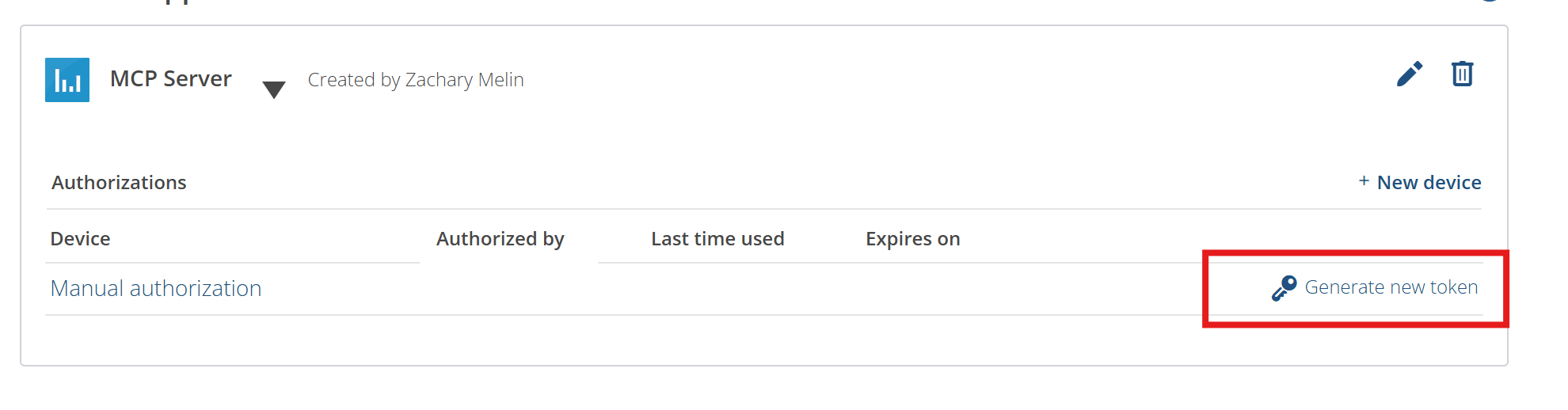
Task: Click the MCP Server title text
Action: tap(171, 79)
